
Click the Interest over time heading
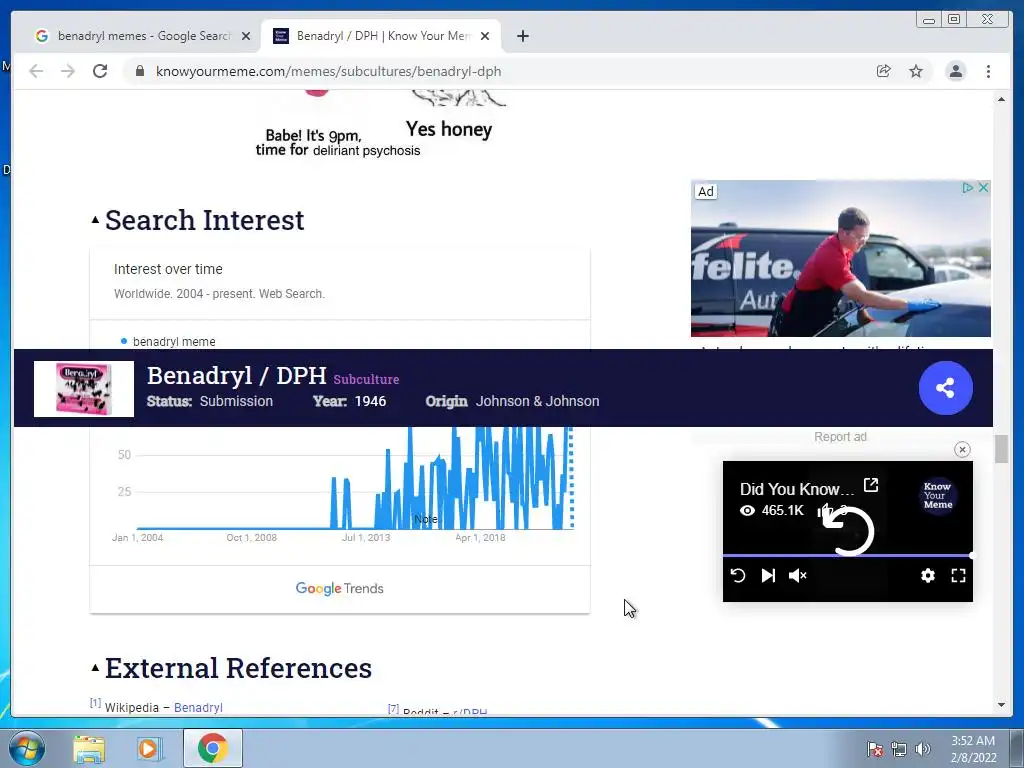click(x=168, y=269)
